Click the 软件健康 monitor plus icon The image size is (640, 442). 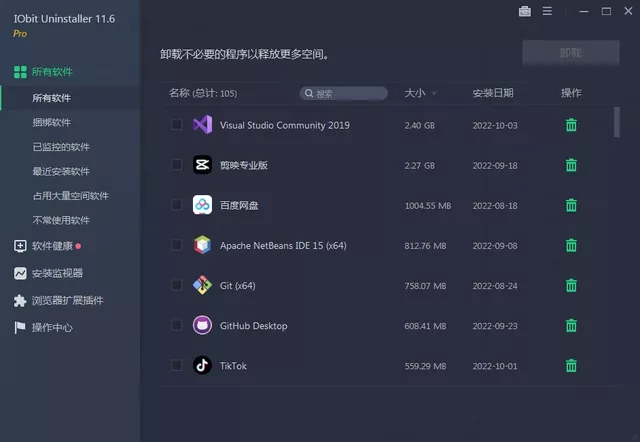point(20,246)
